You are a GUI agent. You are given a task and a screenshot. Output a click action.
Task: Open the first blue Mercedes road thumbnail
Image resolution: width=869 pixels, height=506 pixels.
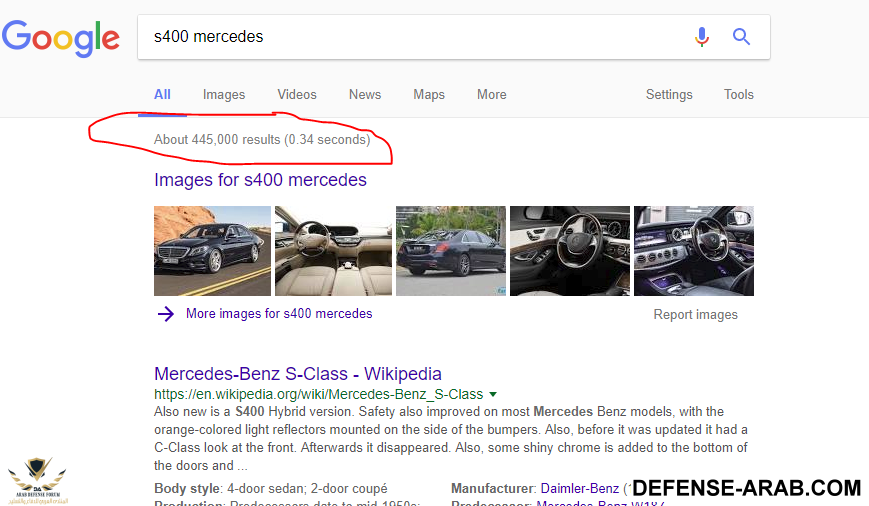[212, 251]
